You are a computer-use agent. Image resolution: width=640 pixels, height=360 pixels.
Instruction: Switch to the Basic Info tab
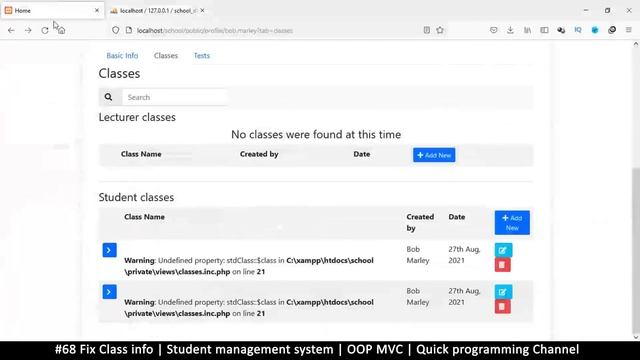[122, 56]
